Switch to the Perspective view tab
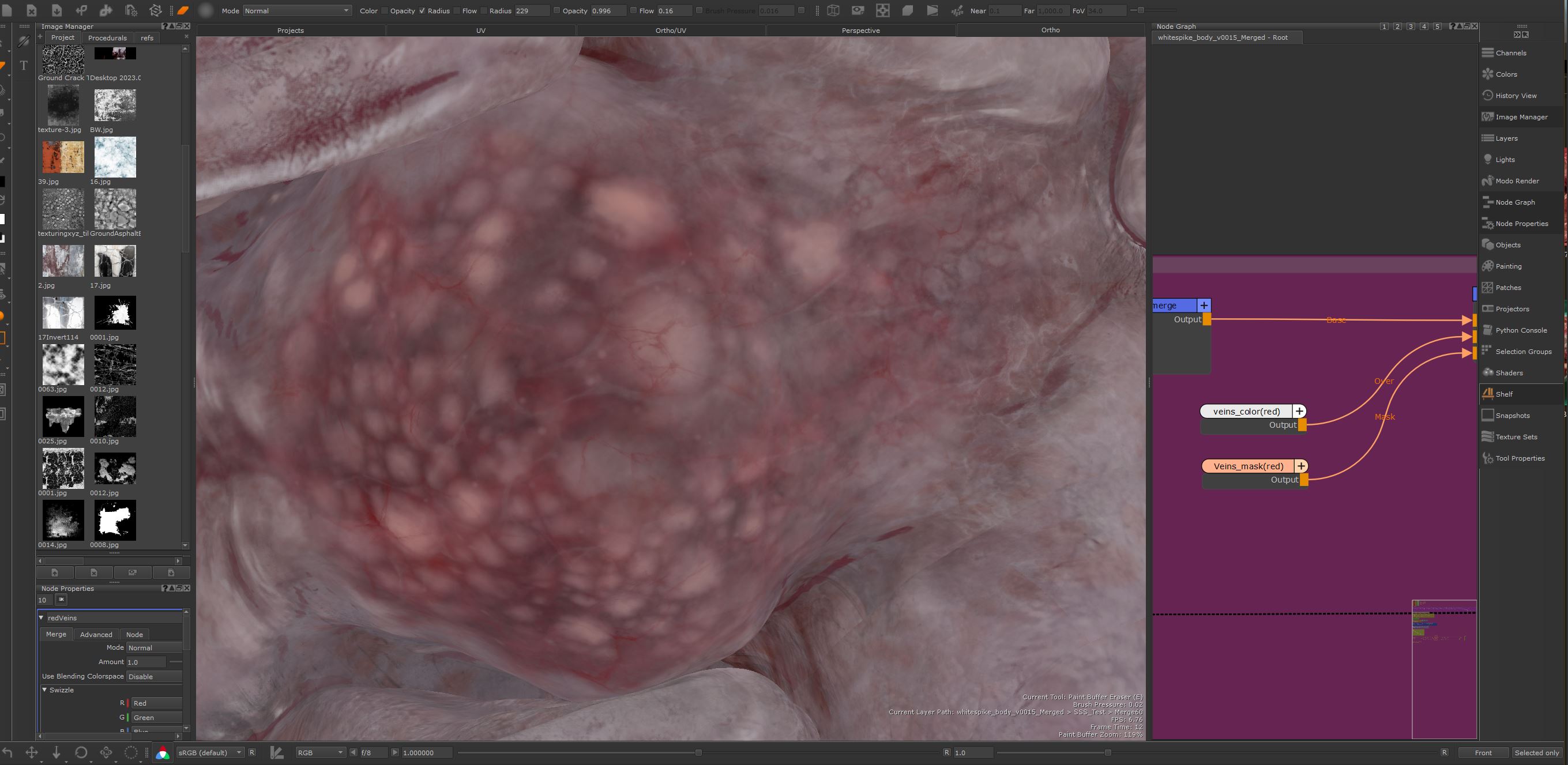This screenshot has width=1568, height=765. [860, 31]
